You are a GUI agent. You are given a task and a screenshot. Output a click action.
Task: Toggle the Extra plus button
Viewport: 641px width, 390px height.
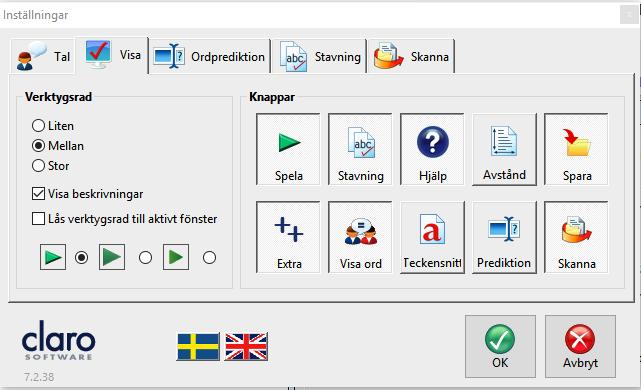pos(289,237)
